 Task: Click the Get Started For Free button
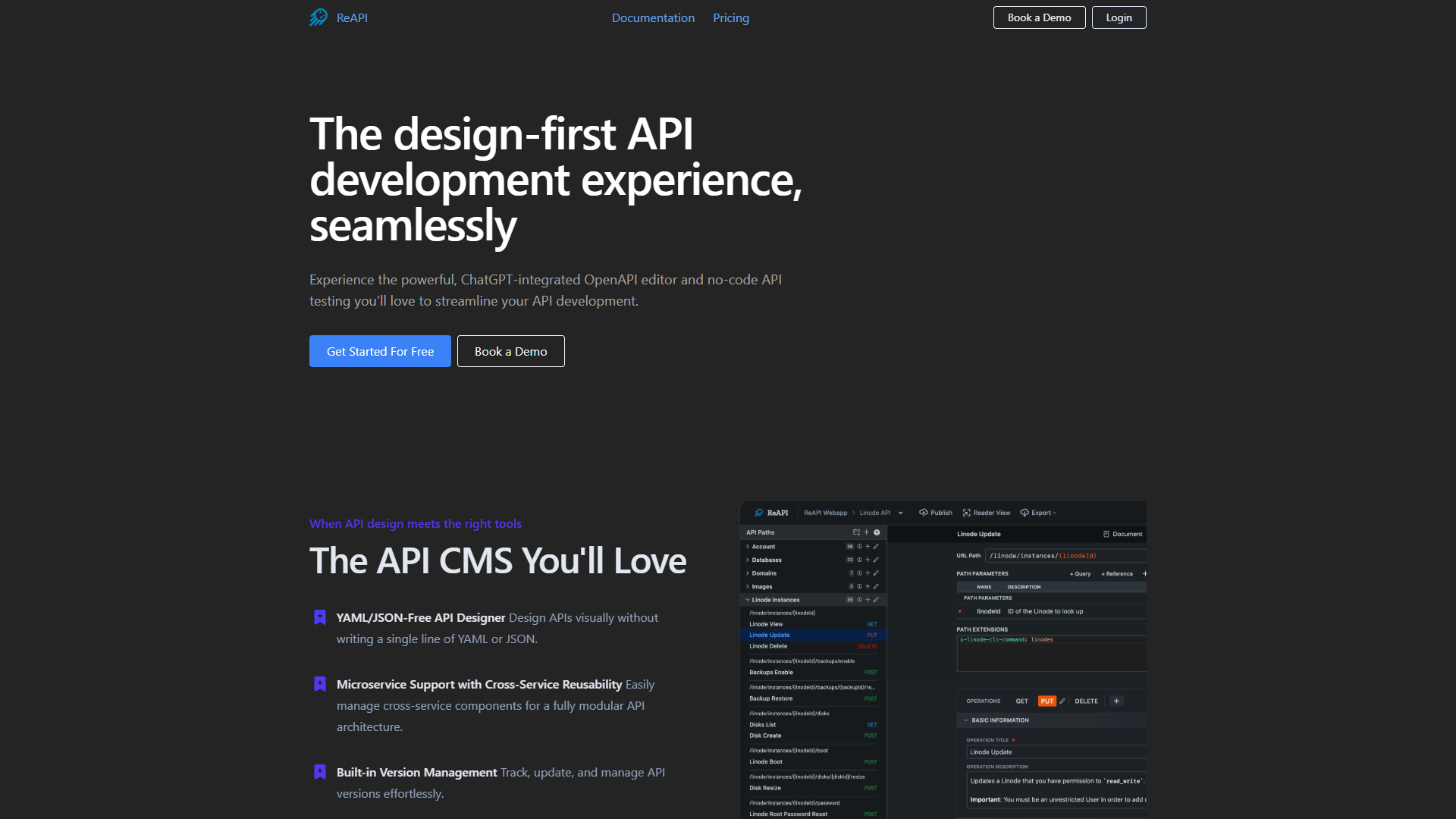pyautogui.click(x=380, y=351)
